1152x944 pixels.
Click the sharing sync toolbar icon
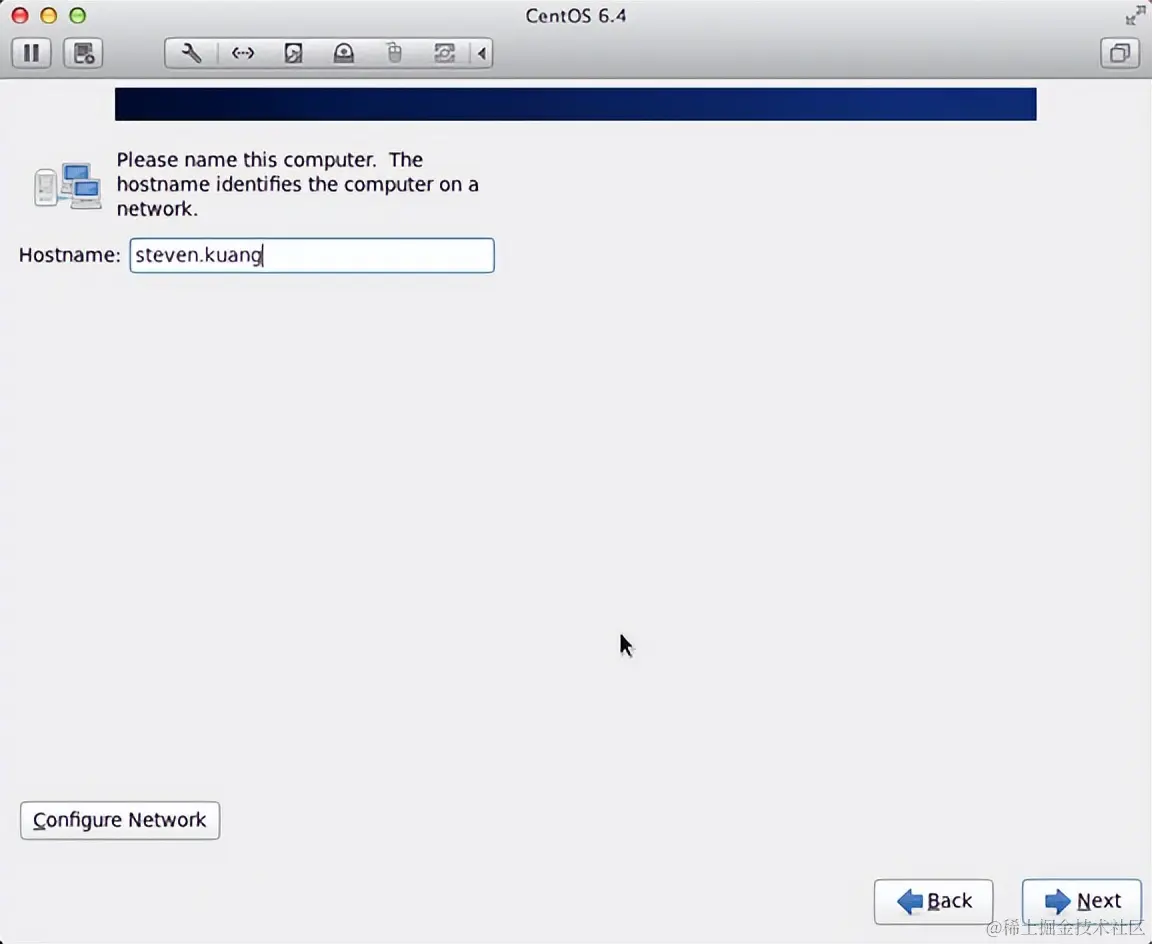444,53
